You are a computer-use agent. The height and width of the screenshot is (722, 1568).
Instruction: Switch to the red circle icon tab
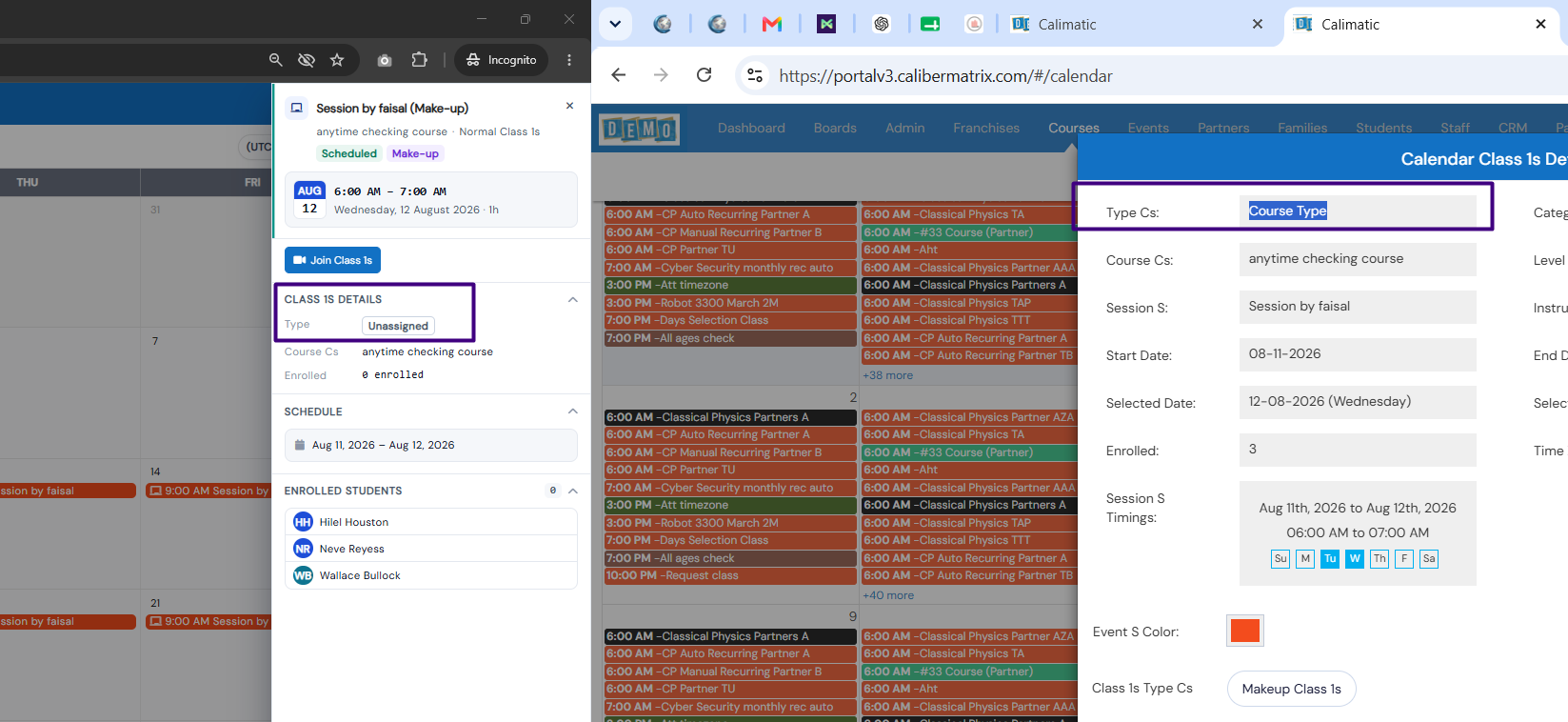(x=974, y=24)
